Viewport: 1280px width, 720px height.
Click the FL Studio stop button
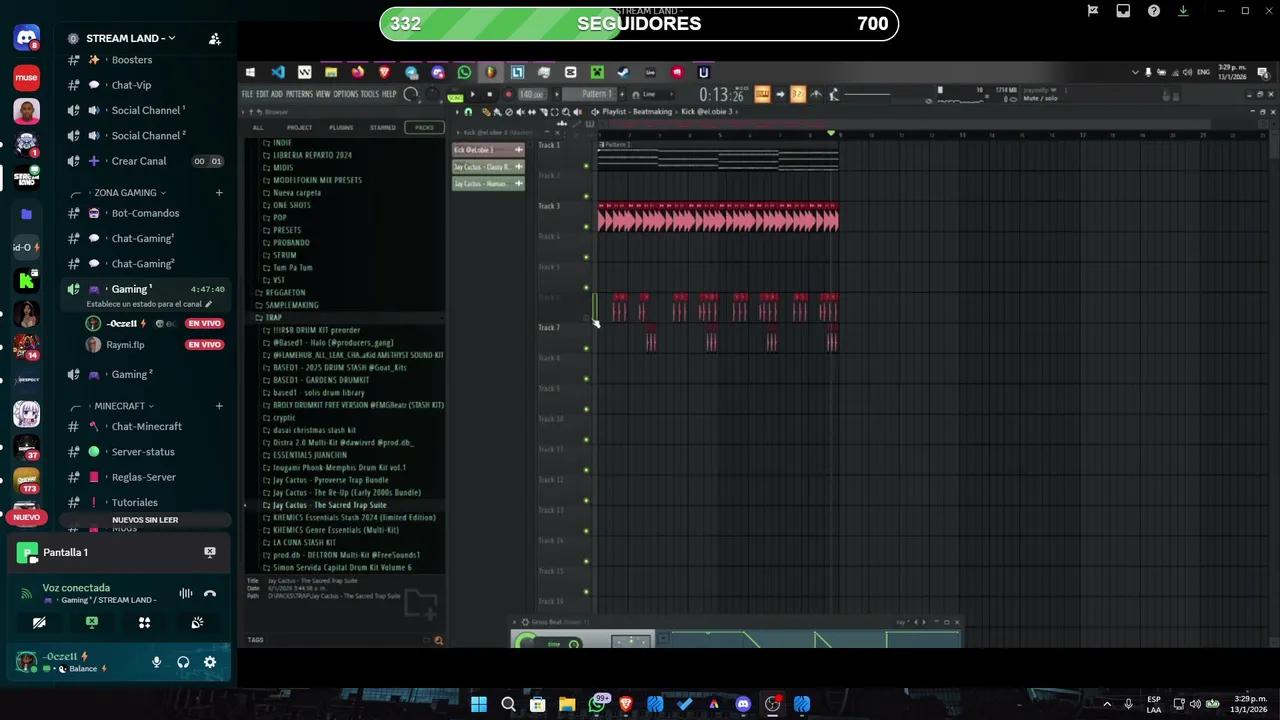pyautogui.click(x=490, y=94)
